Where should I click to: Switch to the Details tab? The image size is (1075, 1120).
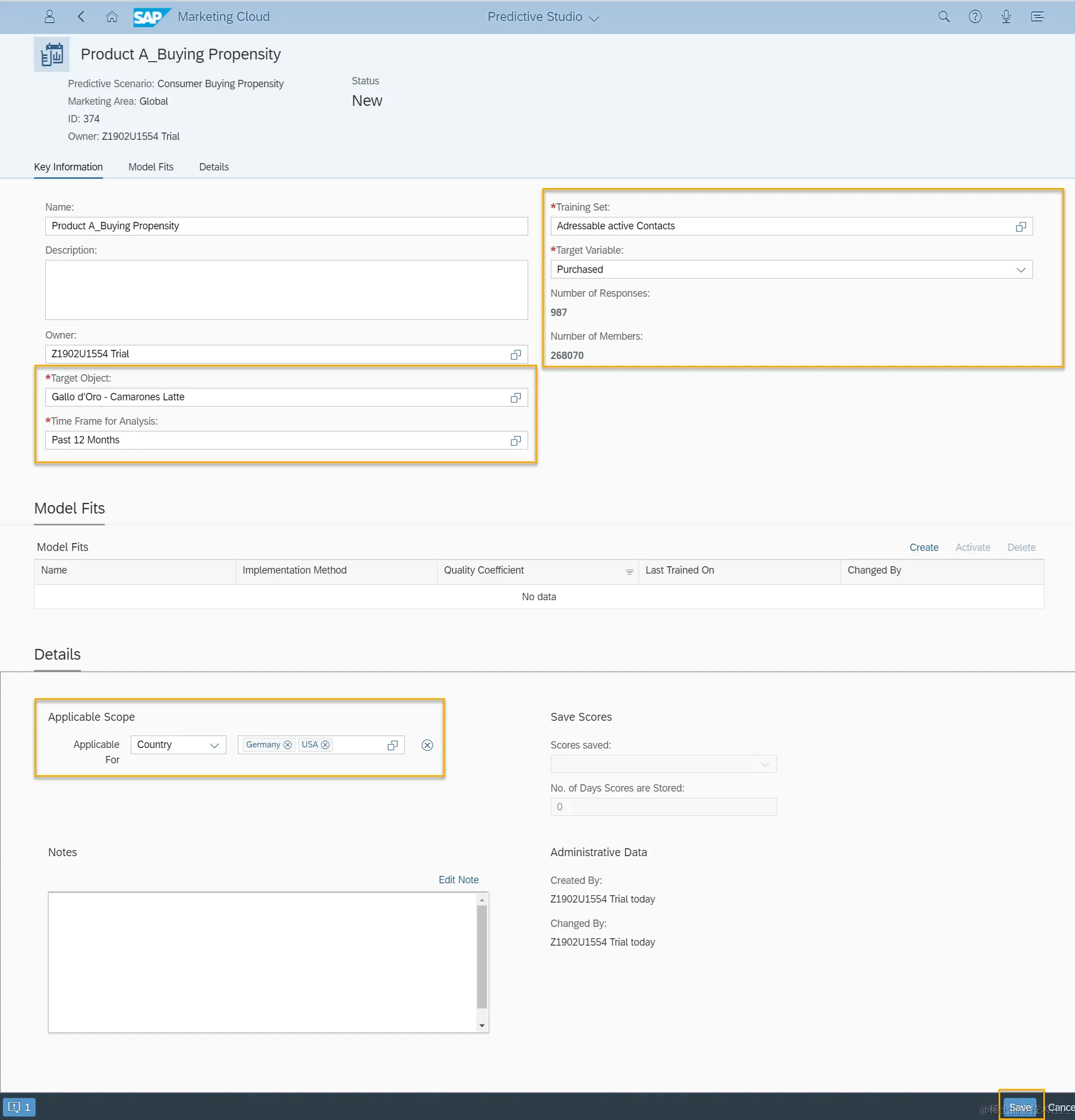point(213,167)
